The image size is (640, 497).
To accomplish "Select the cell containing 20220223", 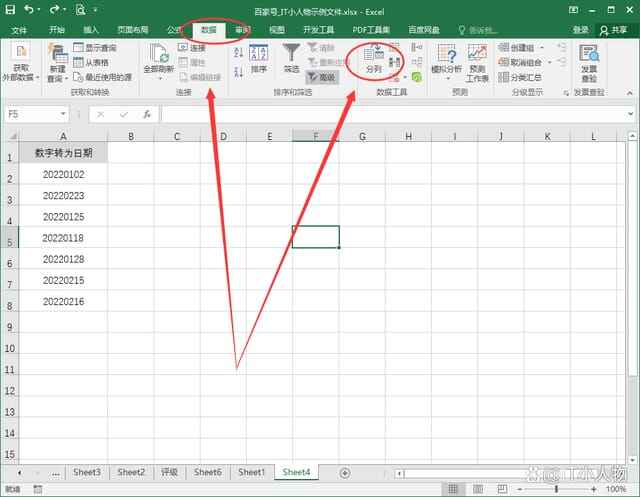I will pos(63,195).
